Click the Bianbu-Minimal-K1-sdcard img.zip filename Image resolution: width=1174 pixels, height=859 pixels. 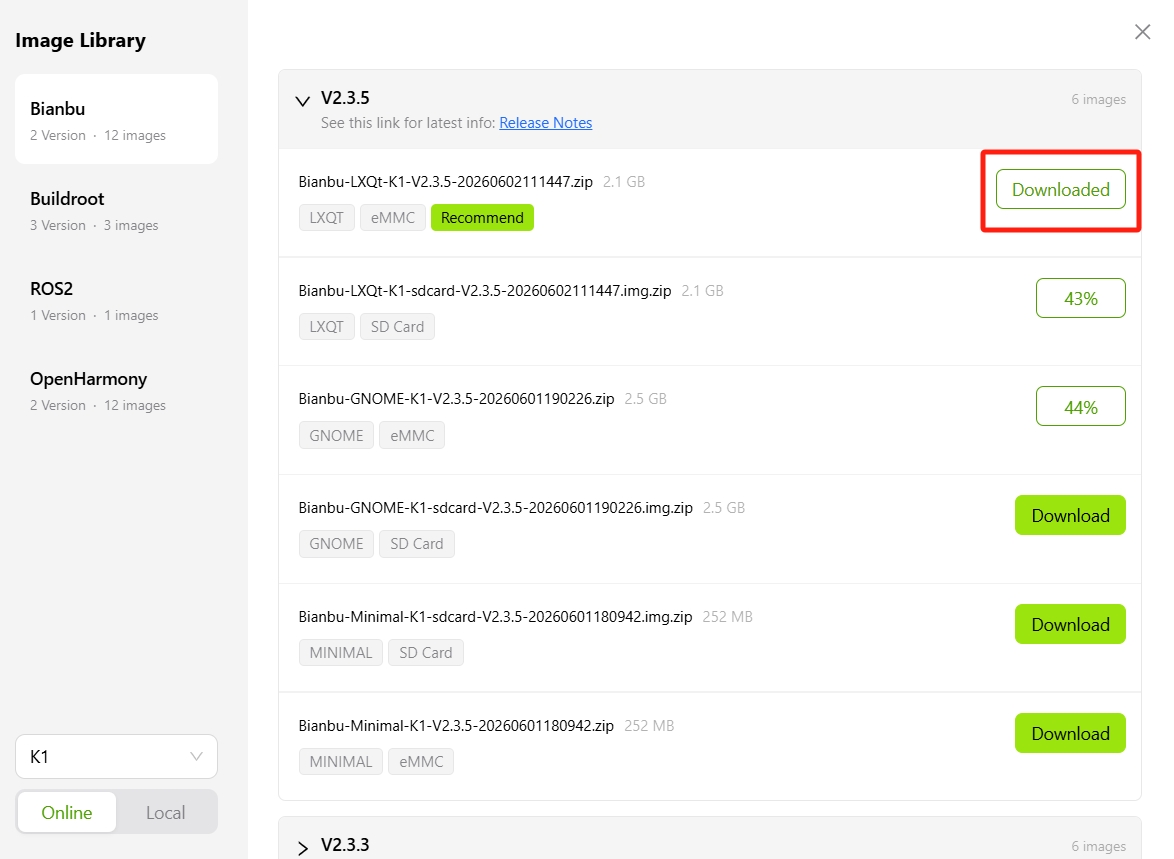(x=495, y=617)
